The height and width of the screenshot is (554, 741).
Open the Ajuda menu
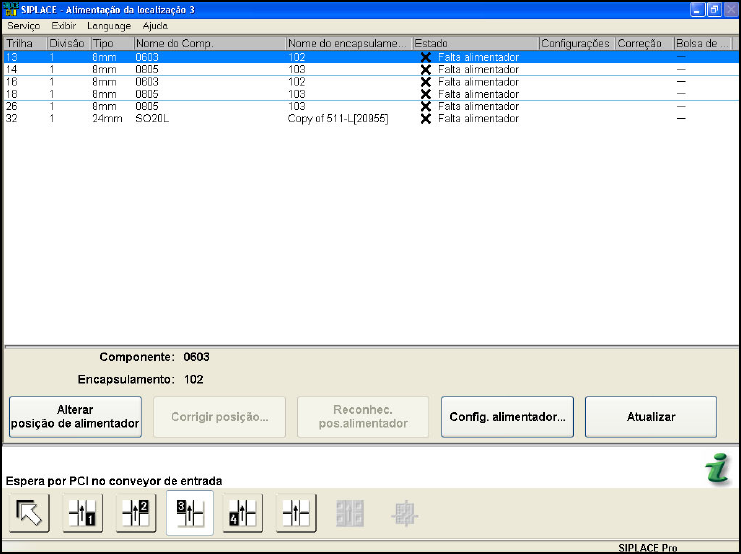click(156, 25)
